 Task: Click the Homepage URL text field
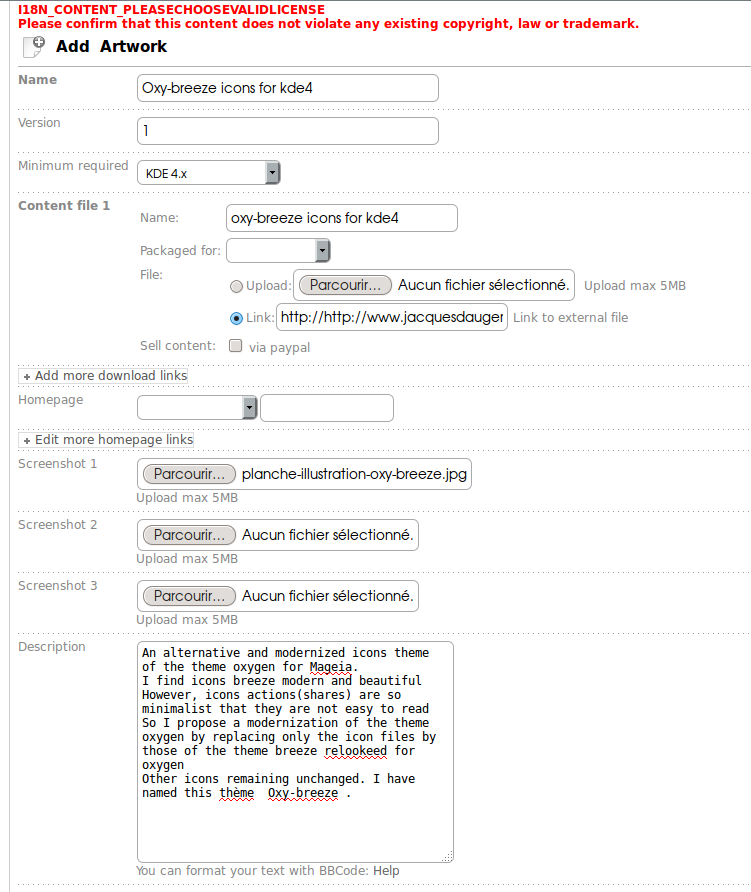(x=327, y=408)
